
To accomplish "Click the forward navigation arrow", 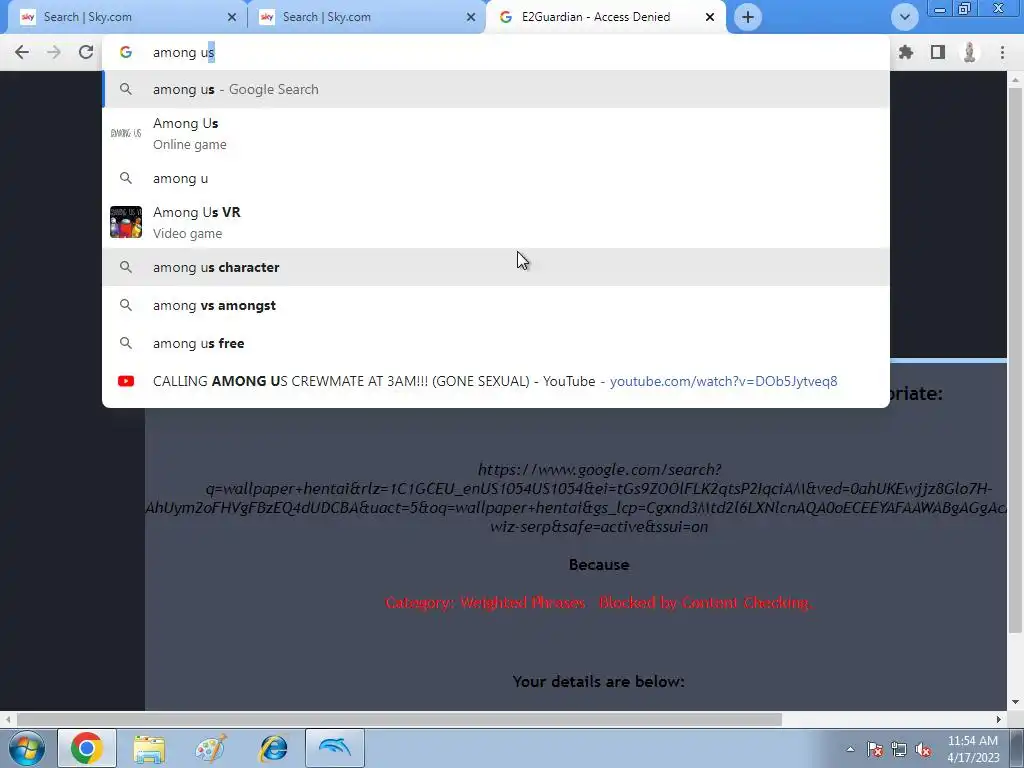I will click(x=54, y=52).
